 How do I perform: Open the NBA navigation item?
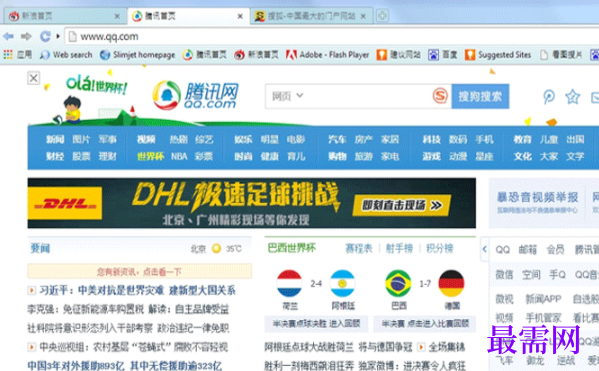[179, 156]
